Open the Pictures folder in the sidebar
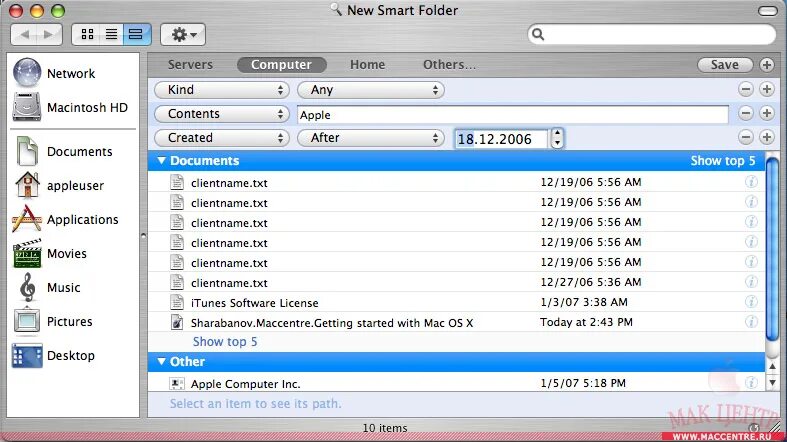This screenshot has height=442, width=787. [x=52, y=322]
